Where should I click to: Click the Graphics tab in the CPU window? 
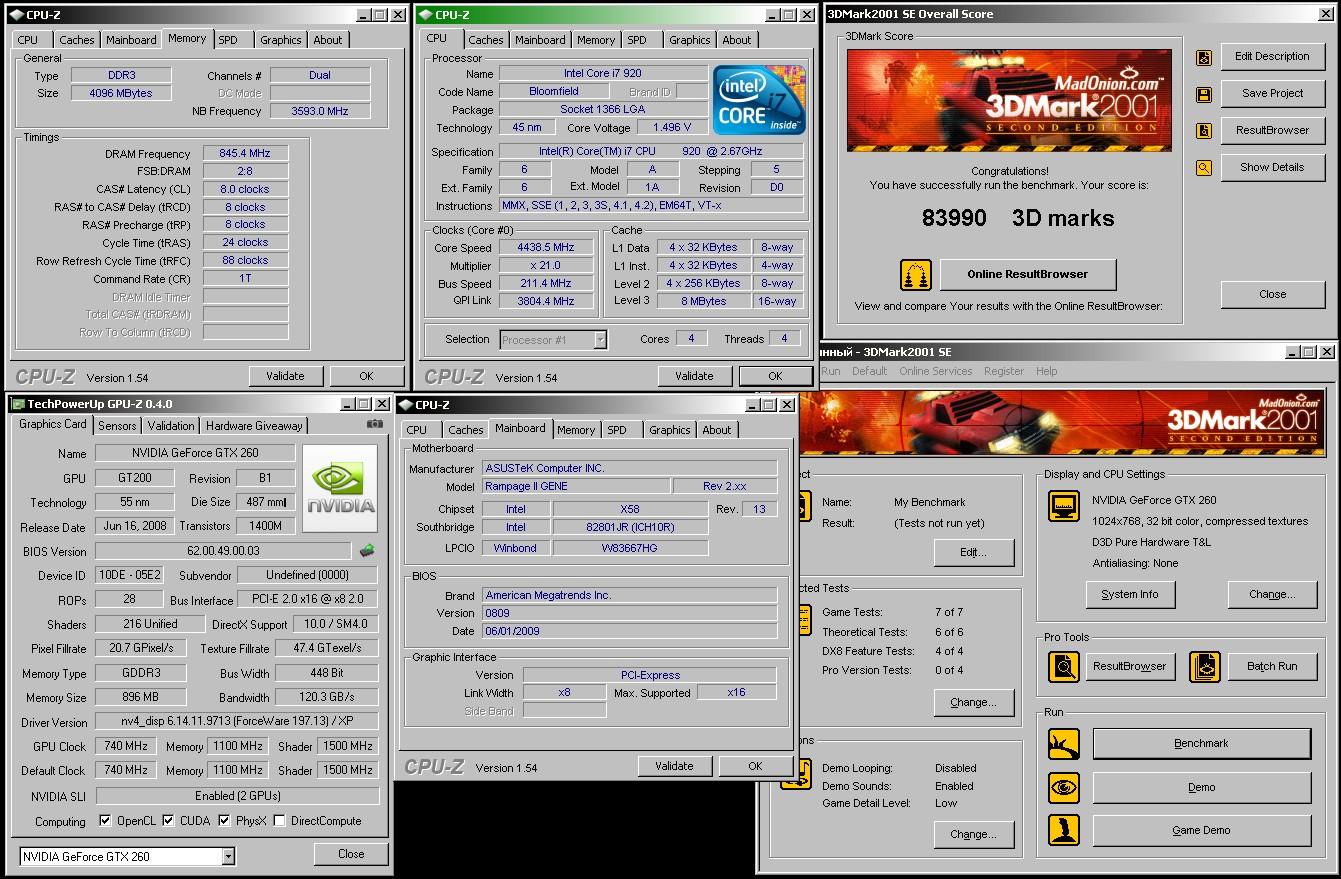pyautogui.click(x=690, y=40)
